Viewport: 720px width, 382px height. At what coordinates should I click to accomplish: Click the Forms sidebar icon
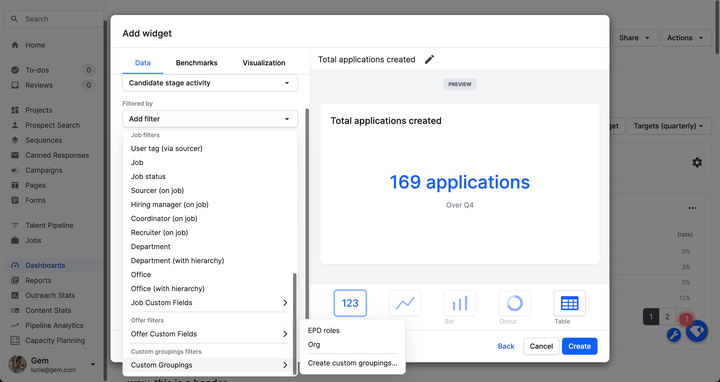(15, 200)
